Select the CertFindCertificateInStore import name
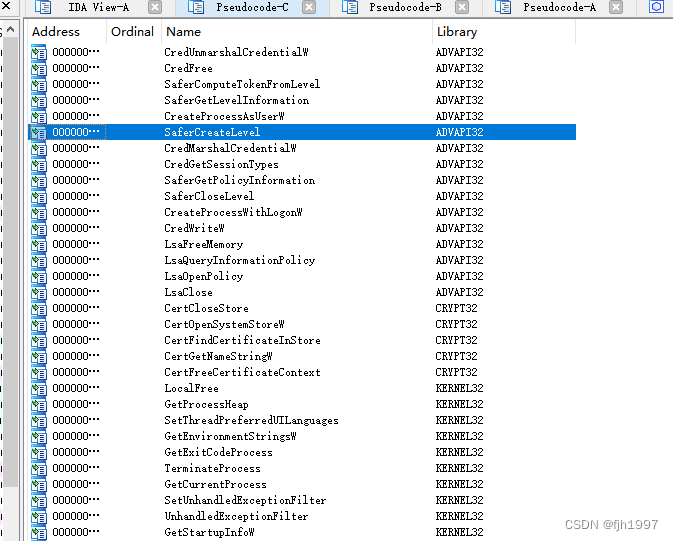 242,340
